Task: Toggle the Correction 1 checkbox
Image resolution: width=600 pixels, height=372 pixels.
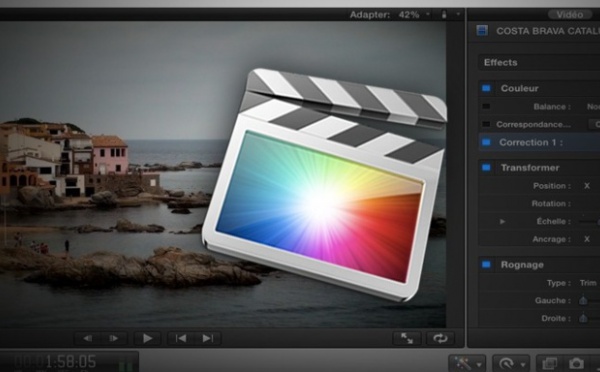Action: [486, 142]
